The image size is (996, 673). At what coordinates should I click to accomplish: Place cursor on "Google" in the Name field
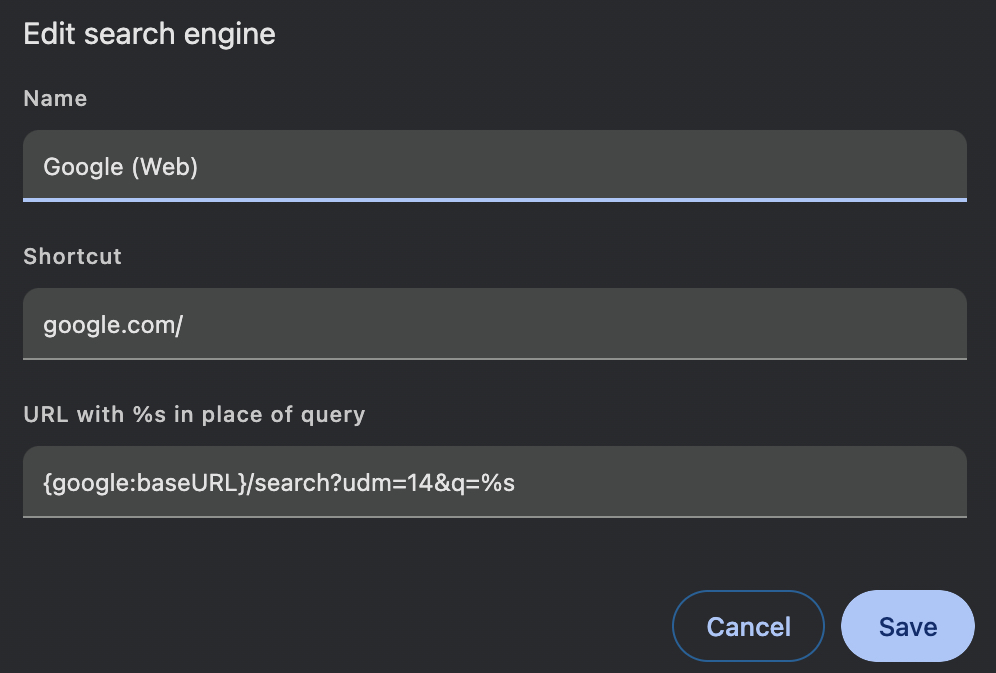[82, 167]
